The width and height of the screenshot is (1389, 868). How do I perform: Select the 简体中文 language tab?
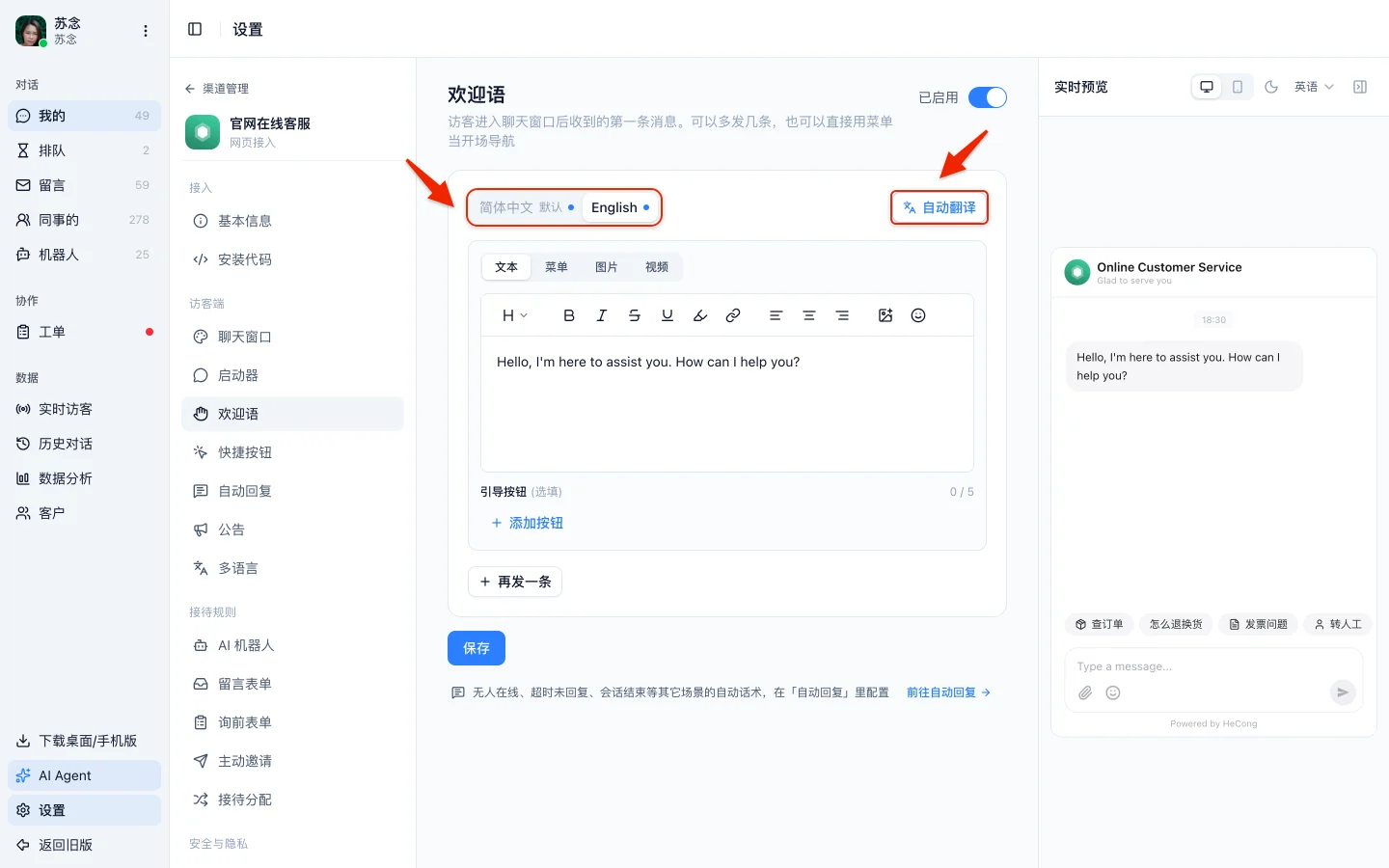coord(526,207)
